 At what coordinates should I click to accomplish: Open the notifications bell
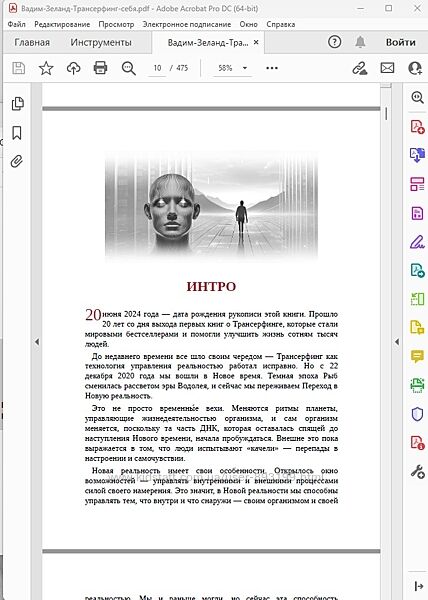[360, 42]
